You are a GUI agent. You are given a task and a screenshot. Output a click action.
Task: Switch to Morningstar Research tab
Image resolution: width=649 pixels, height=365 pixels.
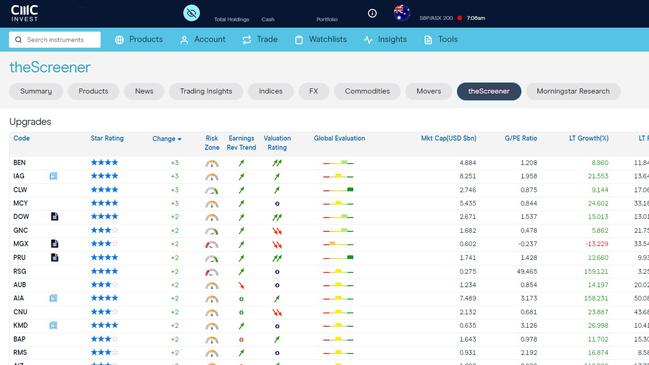click(x=573, y=91)
